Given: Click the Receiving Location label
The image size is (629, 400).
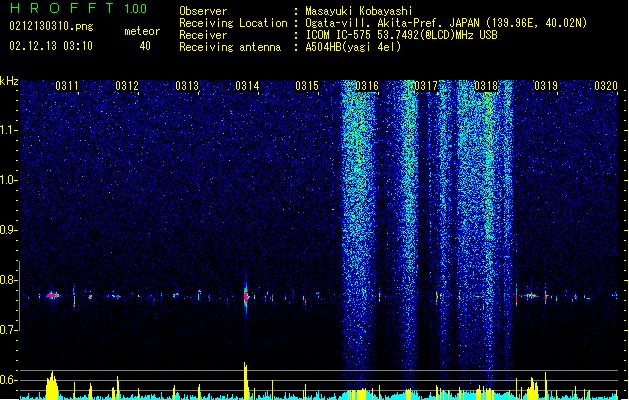Looking at the screenshot, I should (x=233, y=23).
